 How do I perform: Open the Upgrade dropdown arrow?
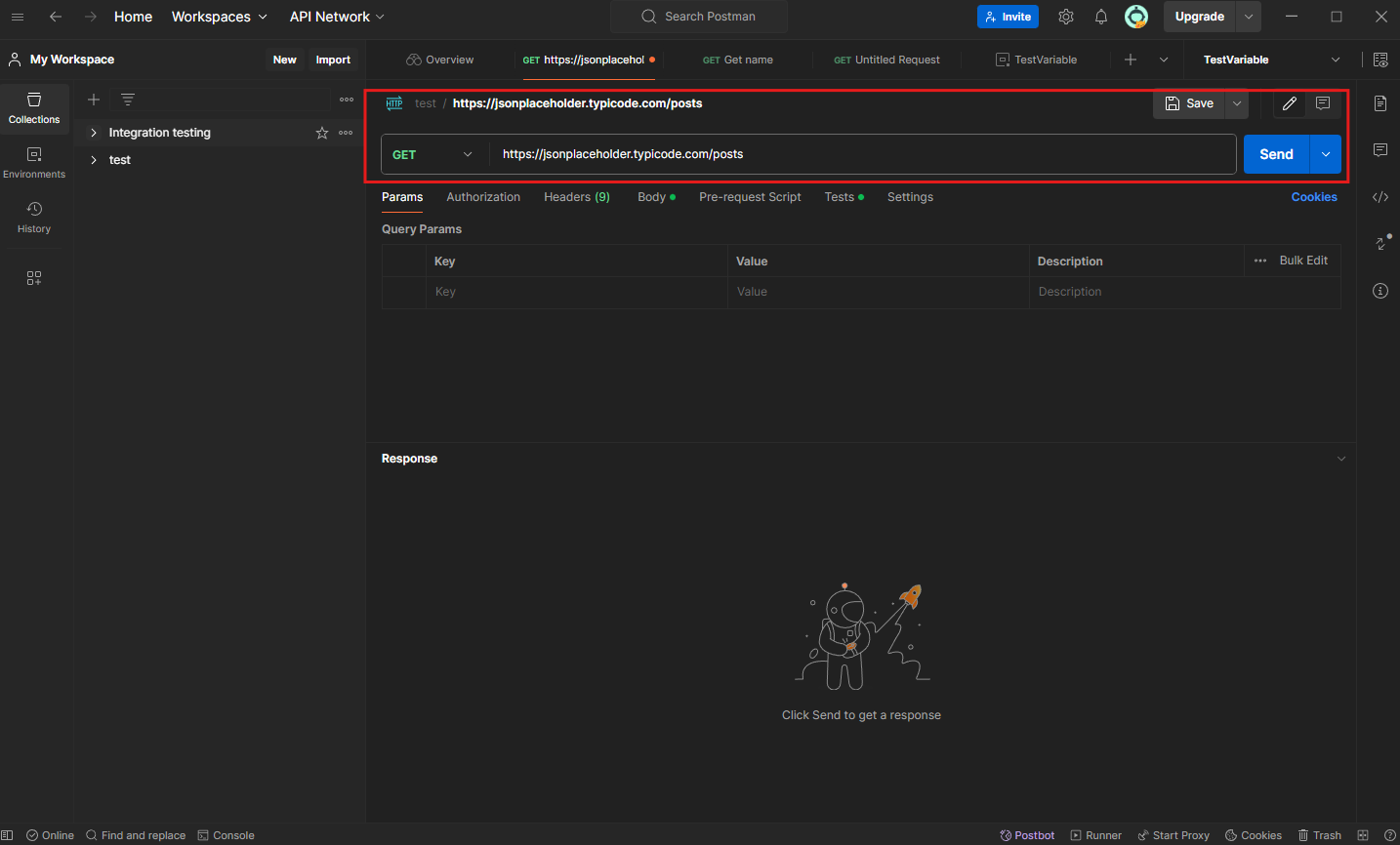[1249, 17]
